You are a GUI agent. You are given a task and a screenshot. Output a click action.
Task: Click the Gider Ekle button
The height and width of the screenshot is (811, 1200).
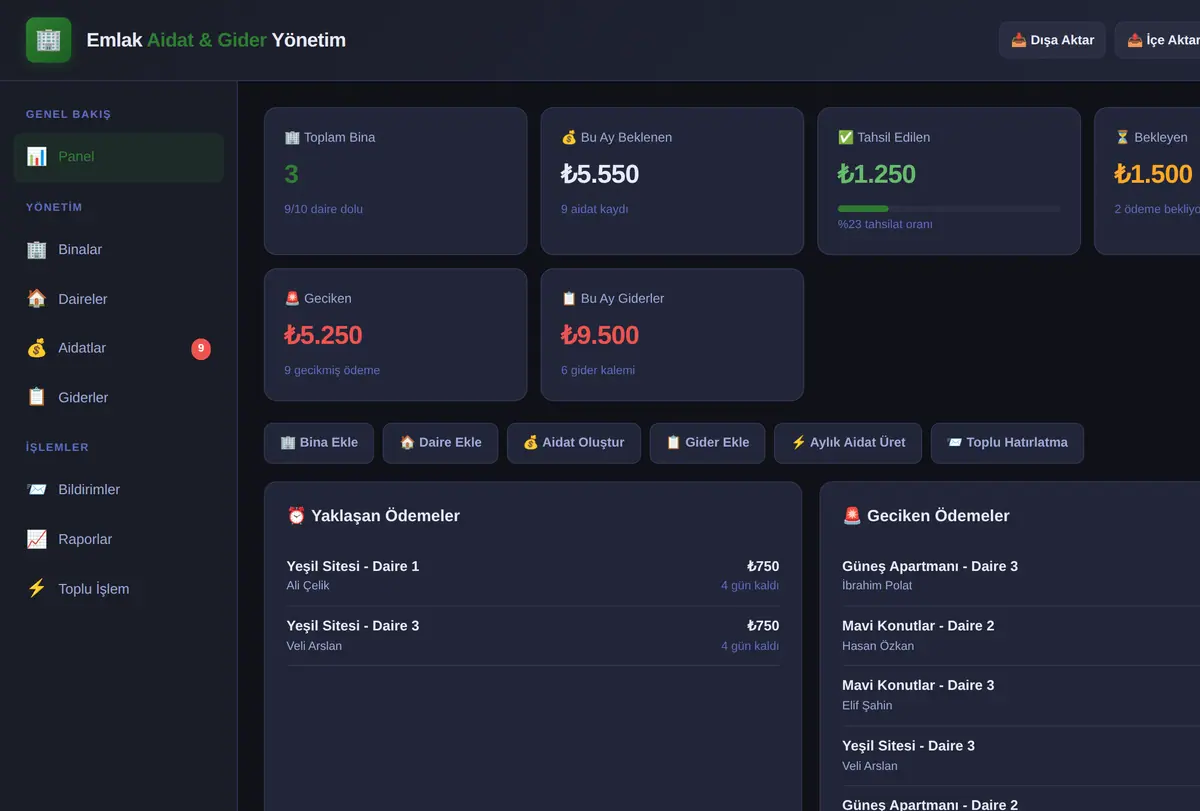[x=707, y=443]
